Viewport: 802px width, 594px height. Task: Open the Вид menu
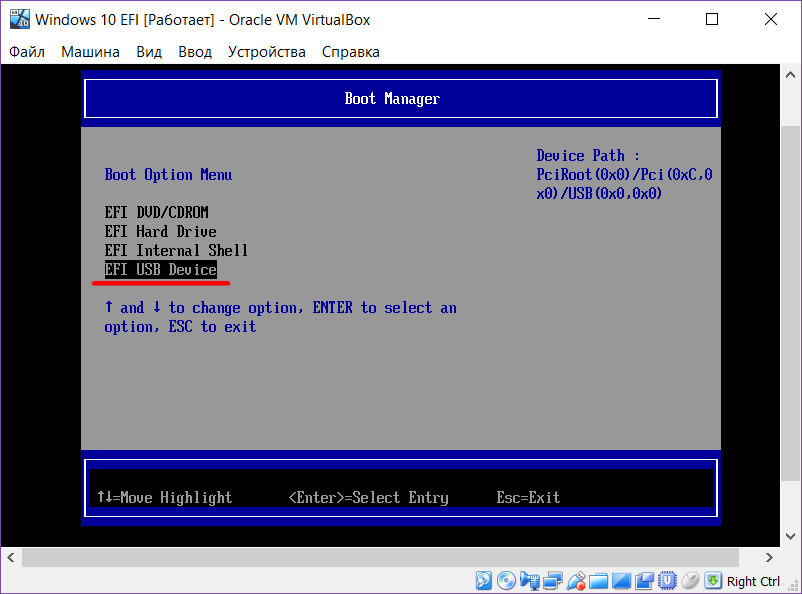(149, 52)
